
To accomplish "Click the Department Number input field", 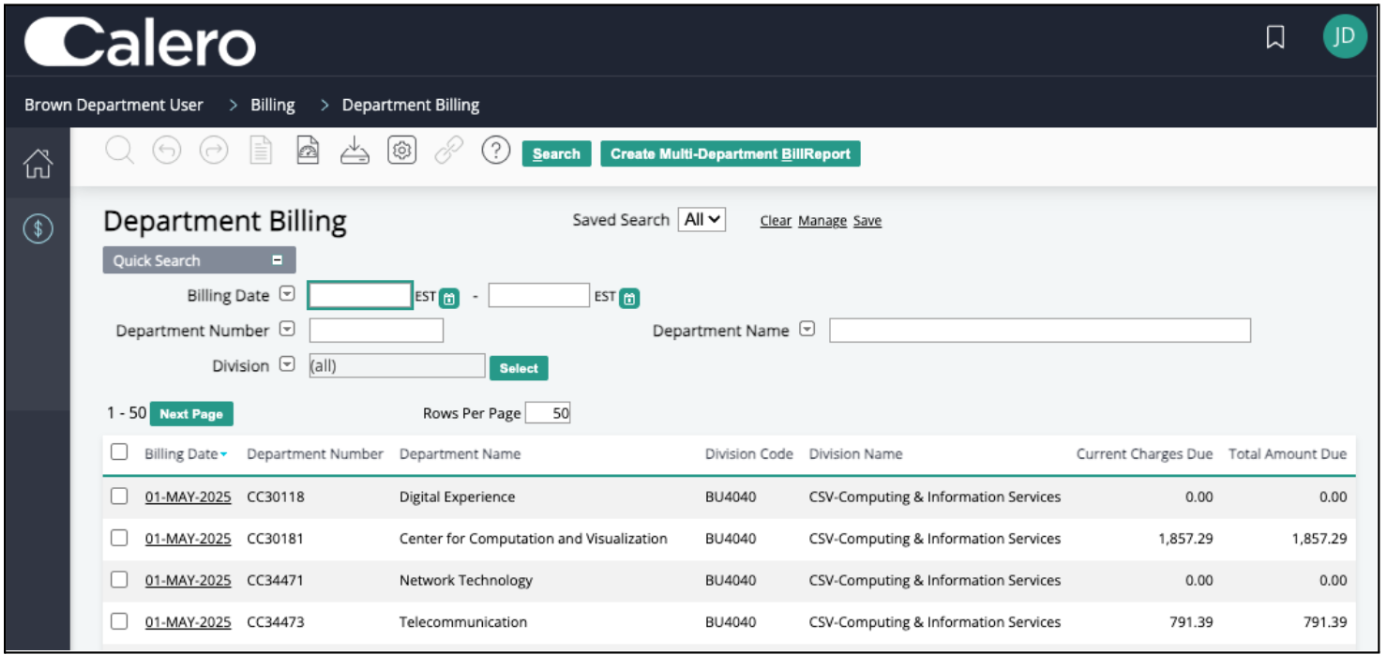I will click(376, 330).
